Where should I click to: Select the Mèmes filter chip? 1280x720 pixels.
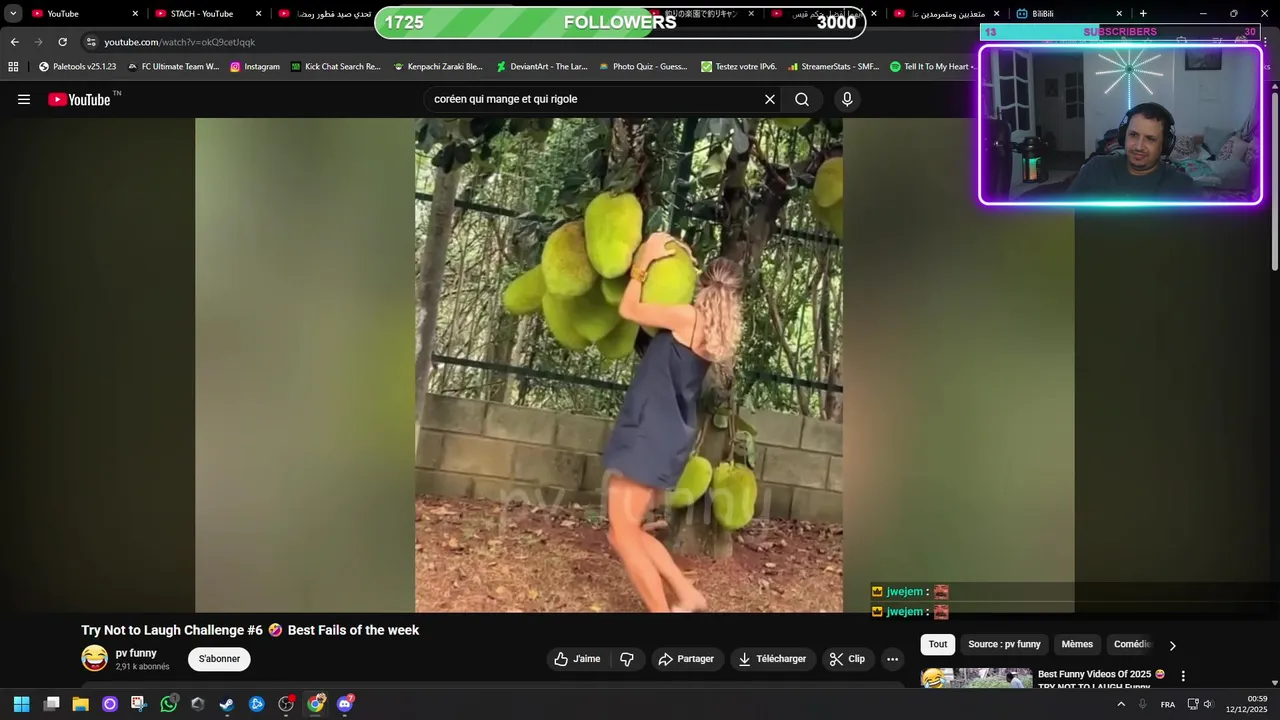click(1077, 645)
